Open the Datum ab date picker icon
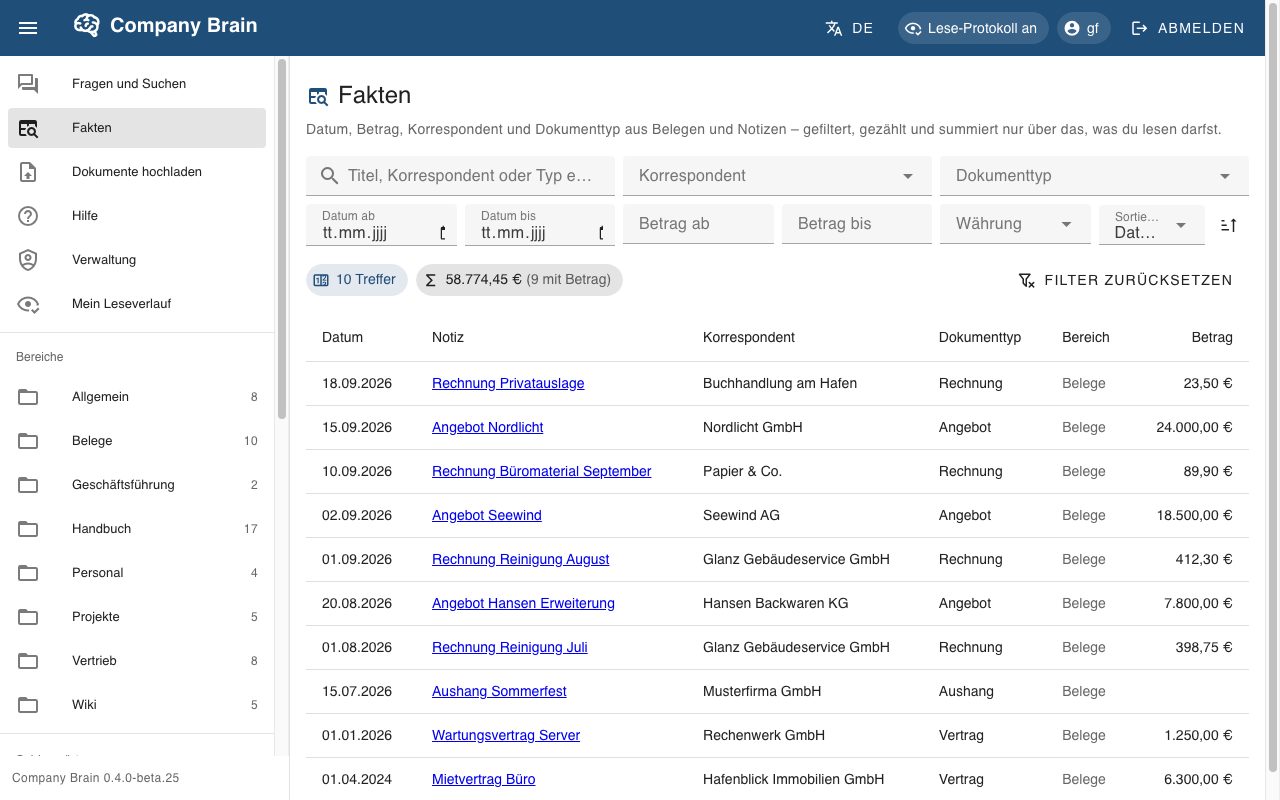This screenshot has width=1280, height=800. (443, 233)
